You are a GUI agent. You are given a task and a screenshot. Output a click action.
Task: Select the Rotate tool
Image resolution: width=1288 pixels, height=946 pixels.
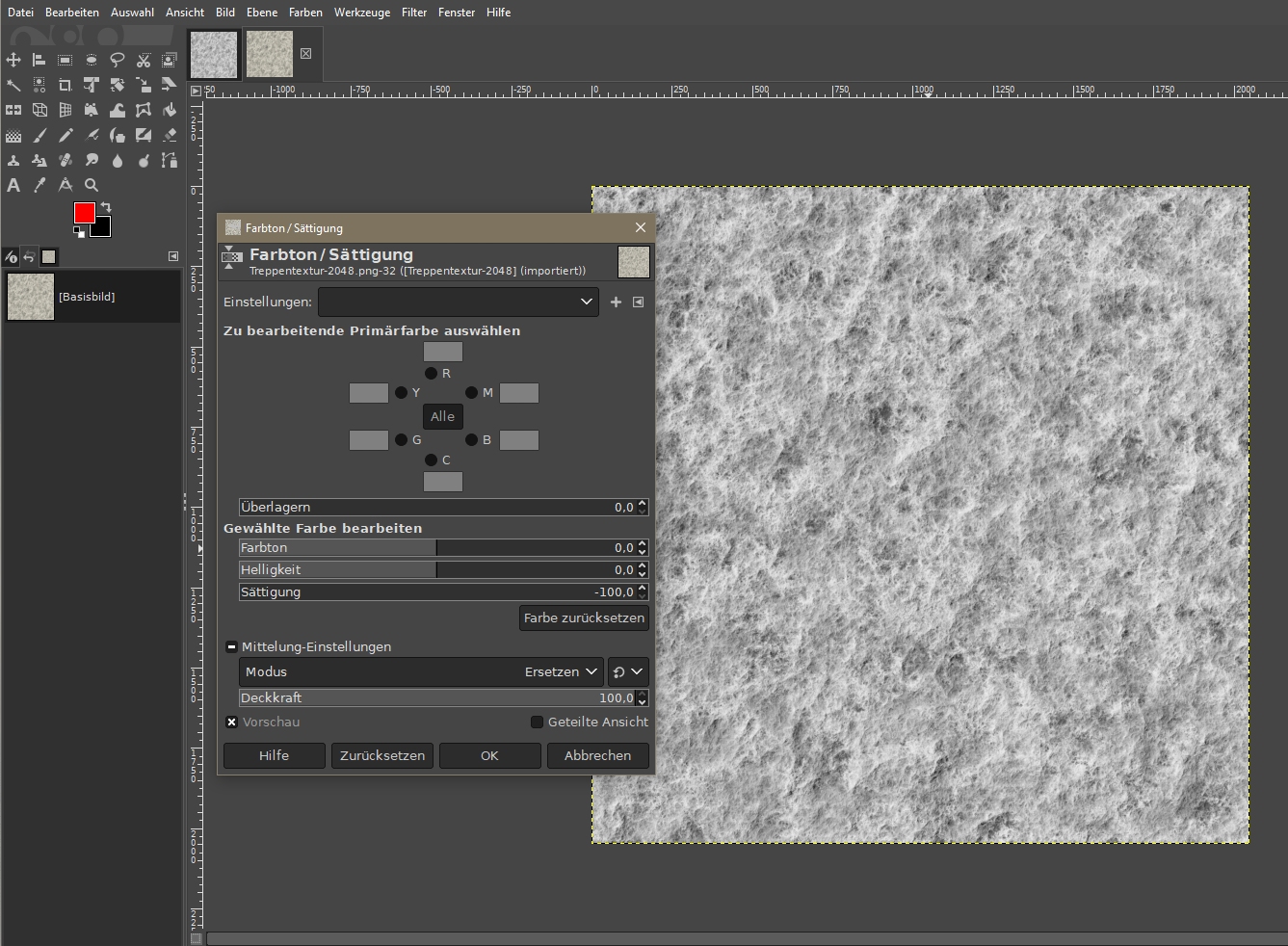point(118,85)
